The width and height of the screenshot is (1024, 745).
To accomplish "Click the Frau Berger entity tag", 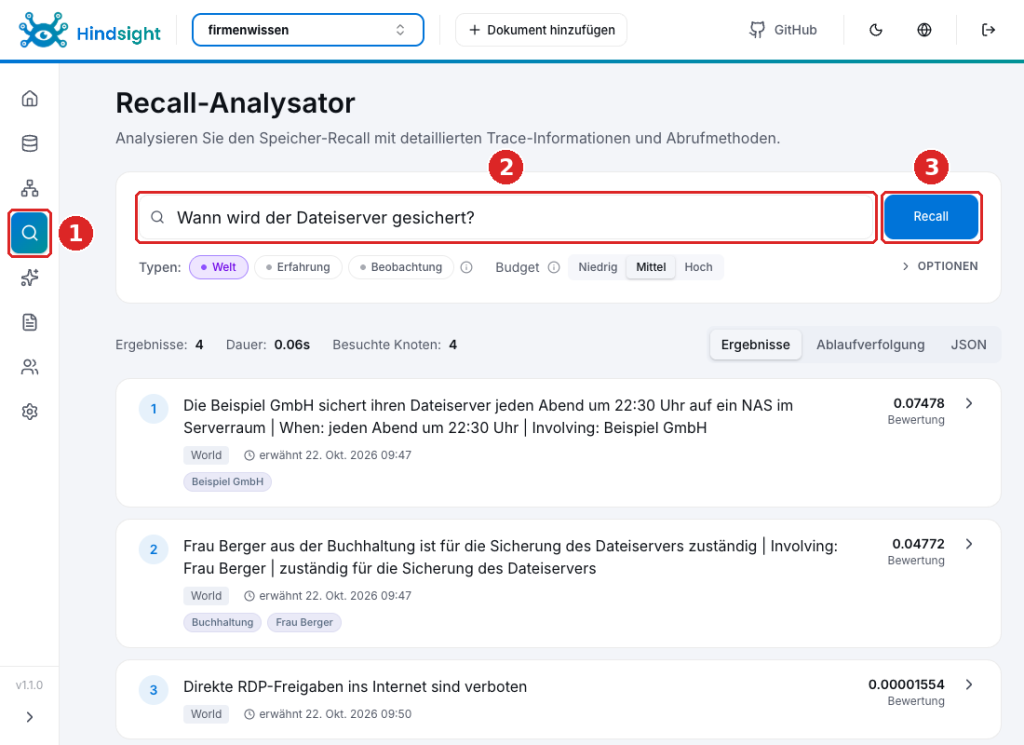I will pyautogui.click(x=304, y=622).
